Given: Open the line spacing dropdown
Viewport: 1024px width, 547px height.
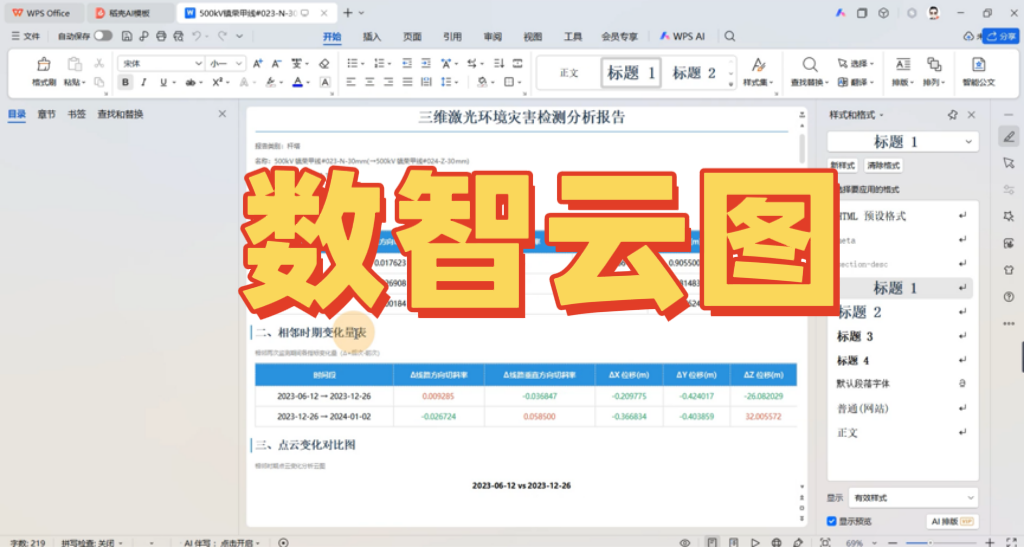Looking at the screenshot, I should (456, 83).
